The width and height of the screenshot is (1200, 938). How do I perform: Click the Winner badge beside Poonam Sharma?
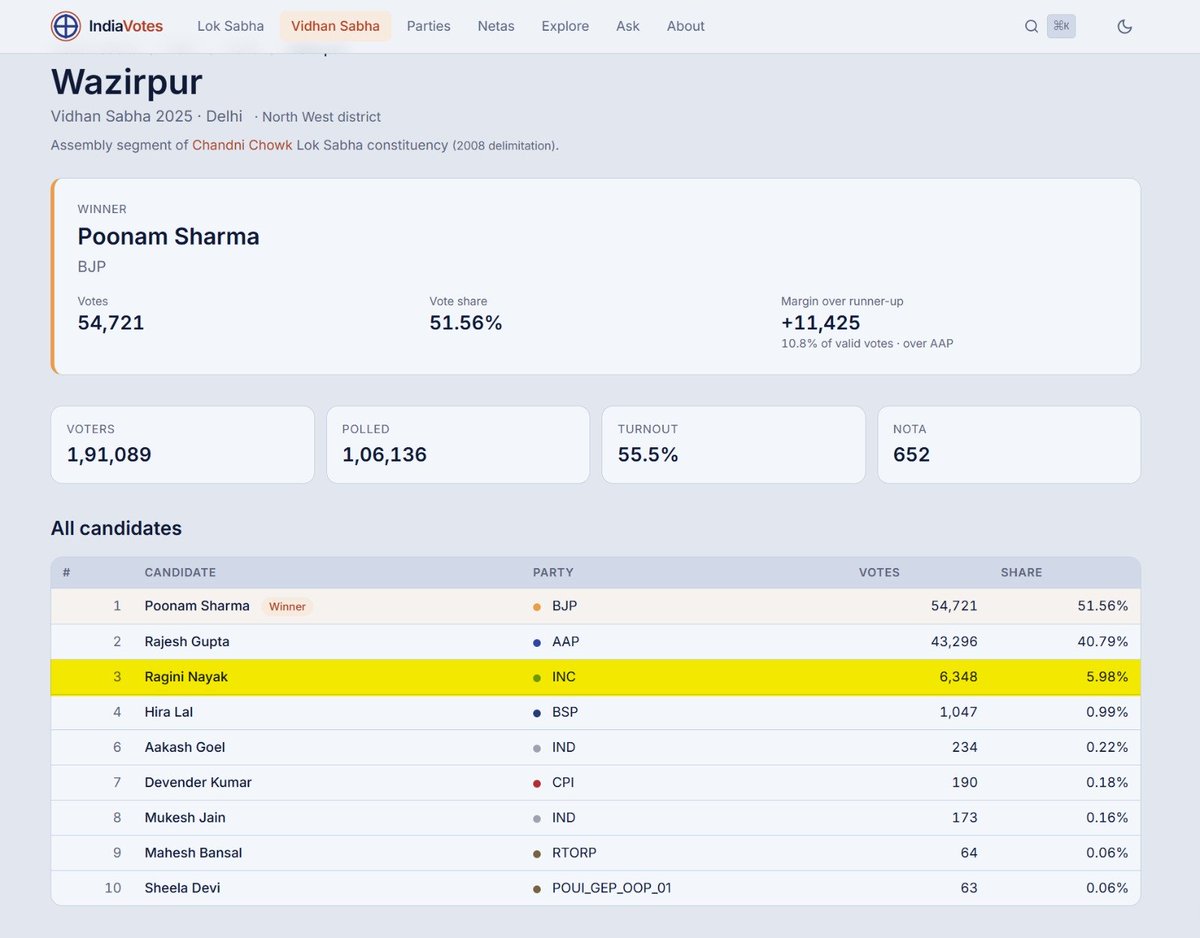[287, 606]
